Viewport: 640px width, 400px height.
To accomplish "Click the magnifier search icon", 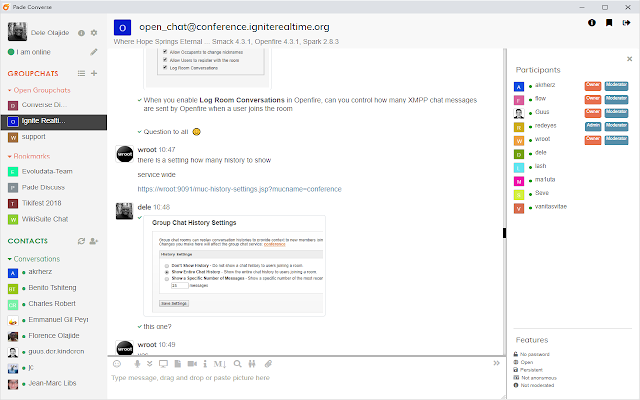I will coord(237,364).
